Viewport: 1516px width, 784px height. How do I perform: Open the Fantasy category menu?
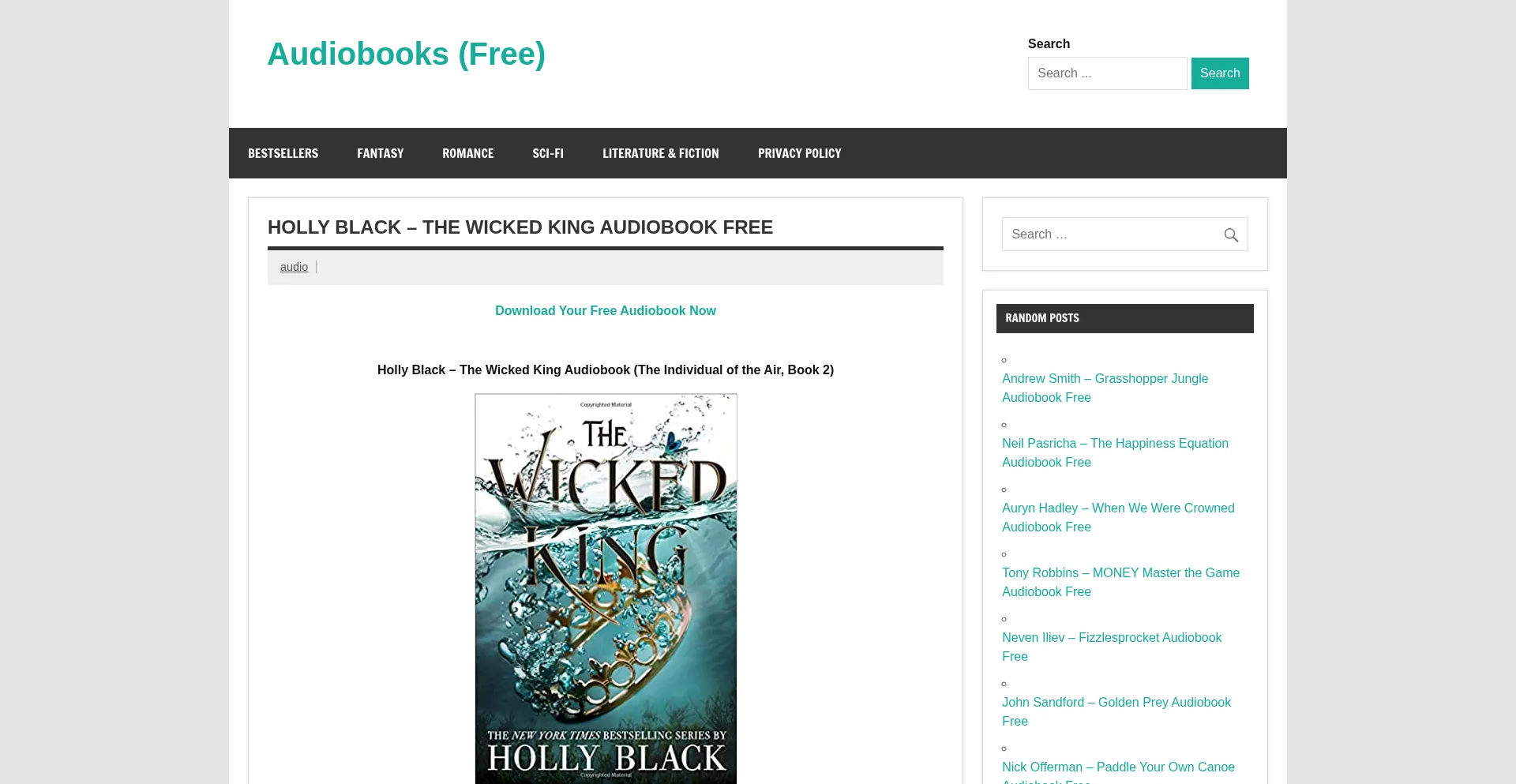coord(380,153)
